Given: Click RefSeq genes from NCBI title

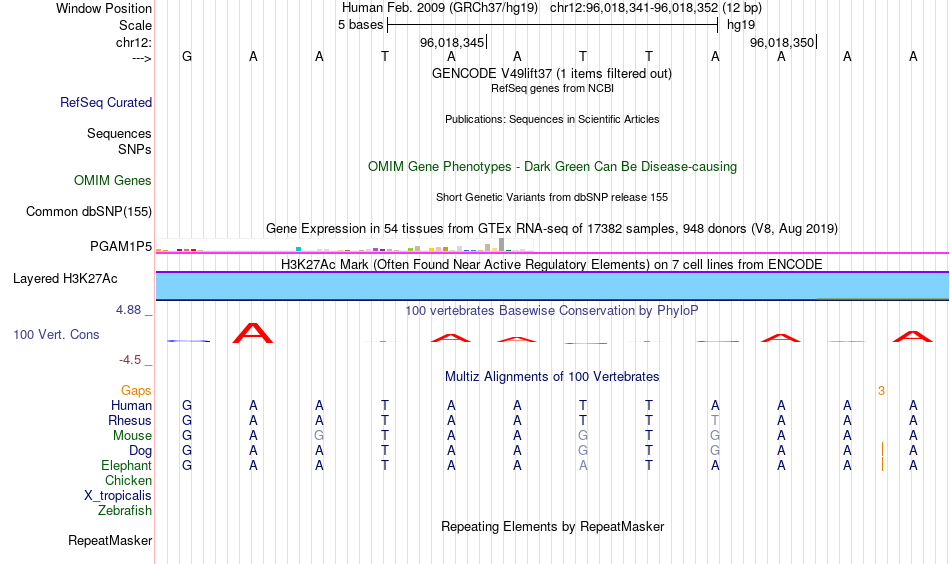Looking at the screenshot, I should pos(552,88).
